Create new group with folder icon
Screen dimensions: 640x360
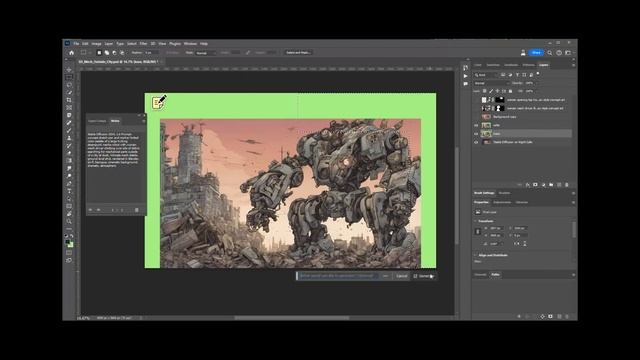[551, 185]
